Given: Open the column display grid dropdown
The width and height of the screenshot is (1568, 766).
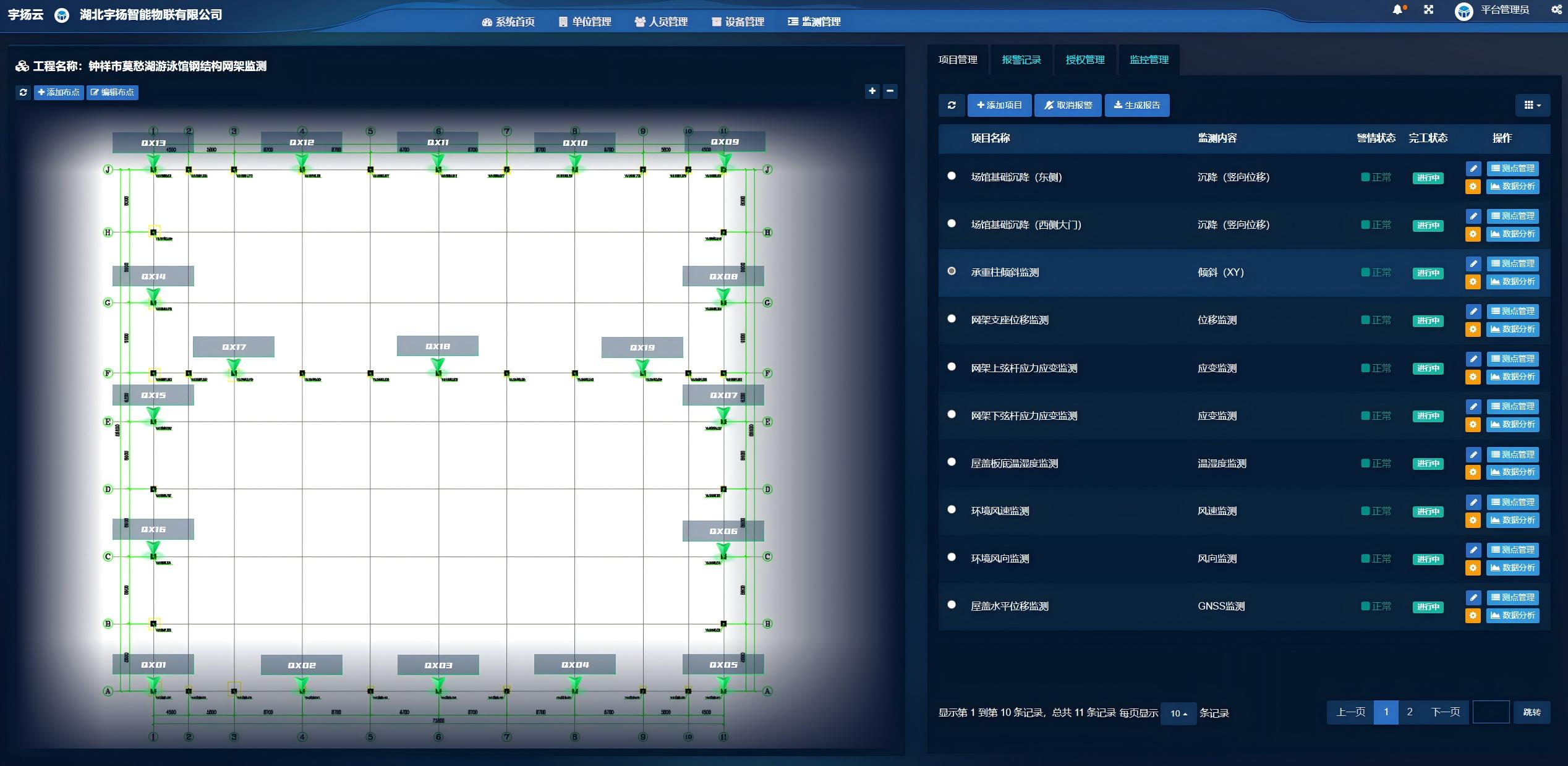Looking at the screenshot, I should coord(1532,105).
